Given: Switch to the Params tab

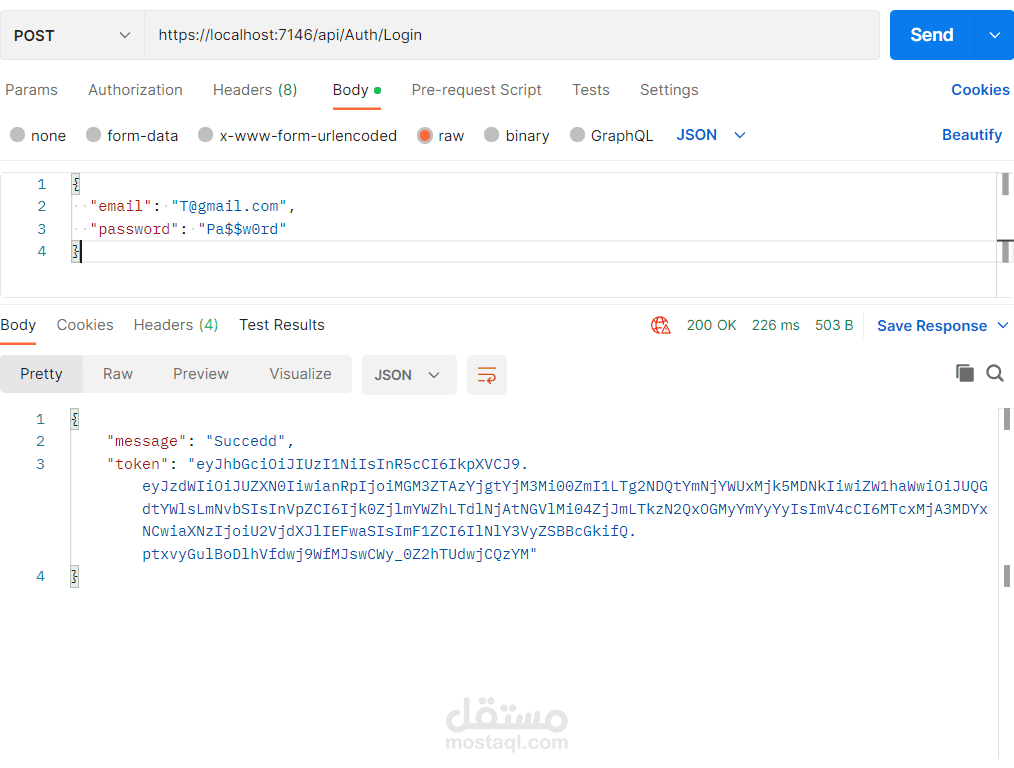Looking at the screenshot, I should click(x=31, y=90).
